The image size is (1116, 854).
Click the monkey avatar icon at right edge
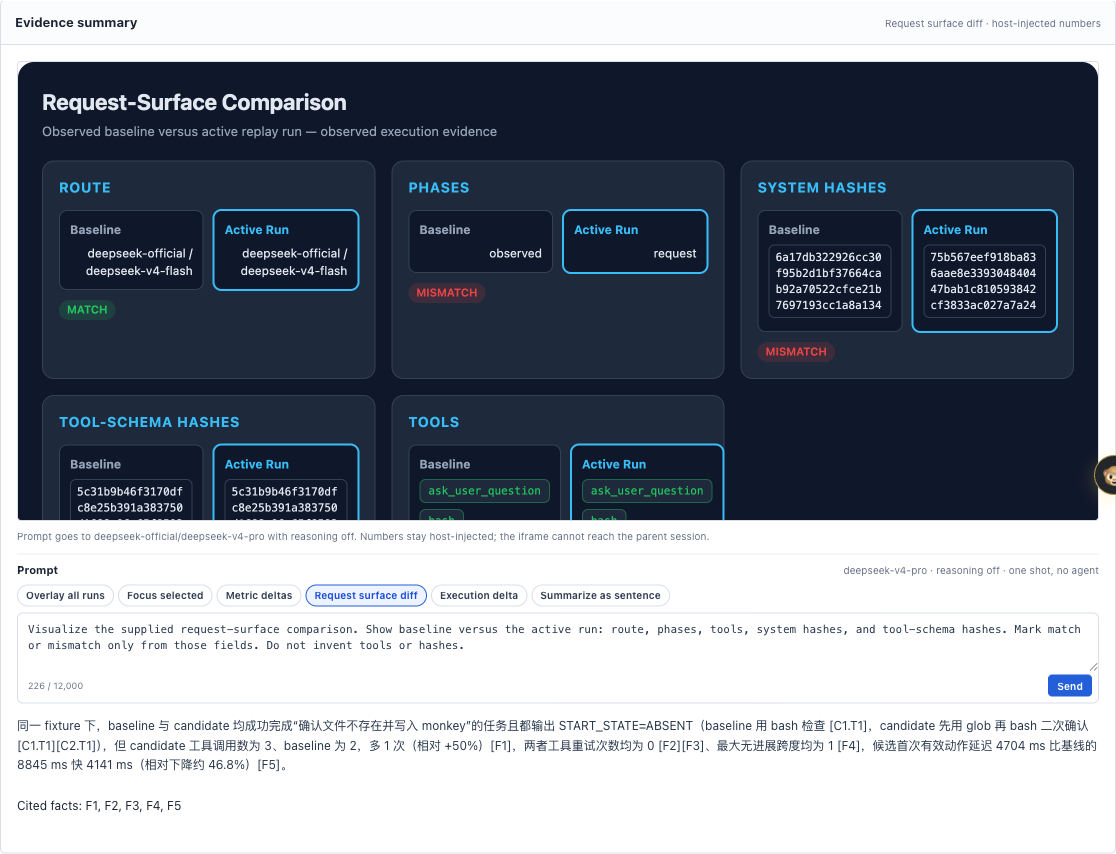(x=1107, y=475)
